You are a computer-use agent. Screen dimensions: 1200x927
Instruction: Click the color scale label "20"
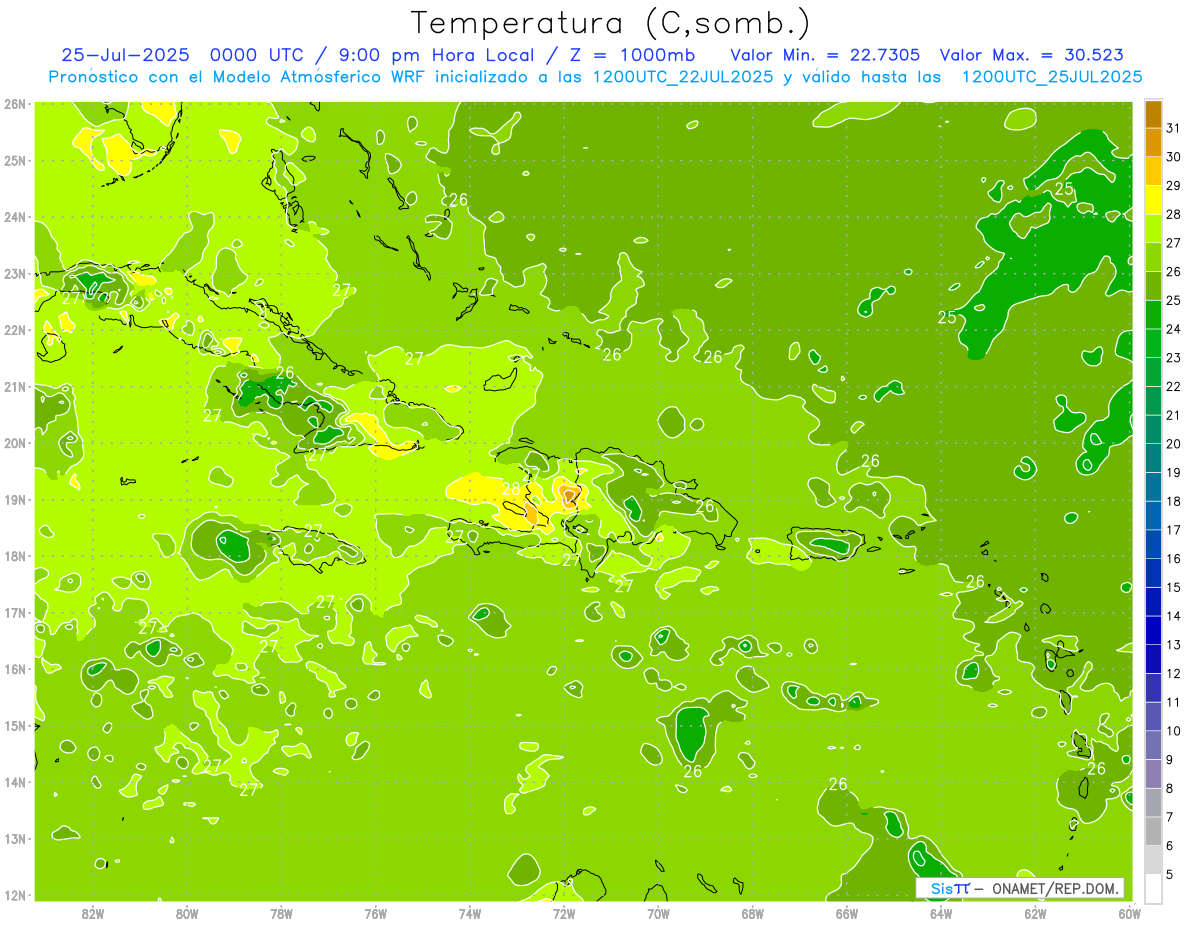tap(1174, 444)
